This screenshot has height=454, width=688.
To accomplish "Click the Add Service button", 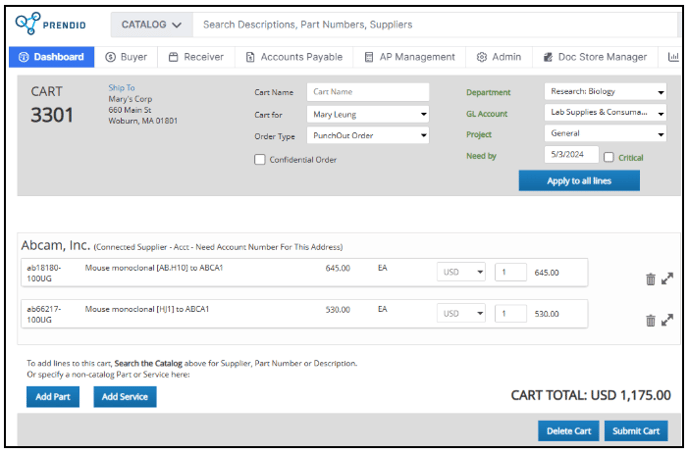I will 125,397.
